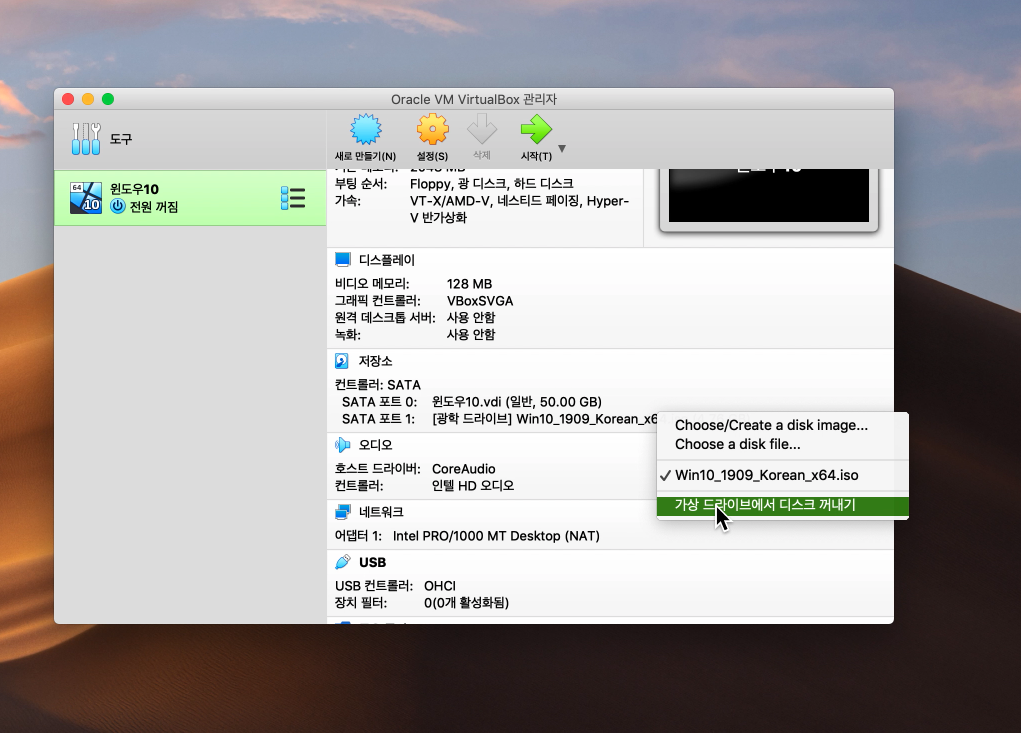Image resolution: width=1021 pixels, height=733 pixels.
Task: Select the 윈도우10 virtual machine entry
Action: click(x=190, y=198)
